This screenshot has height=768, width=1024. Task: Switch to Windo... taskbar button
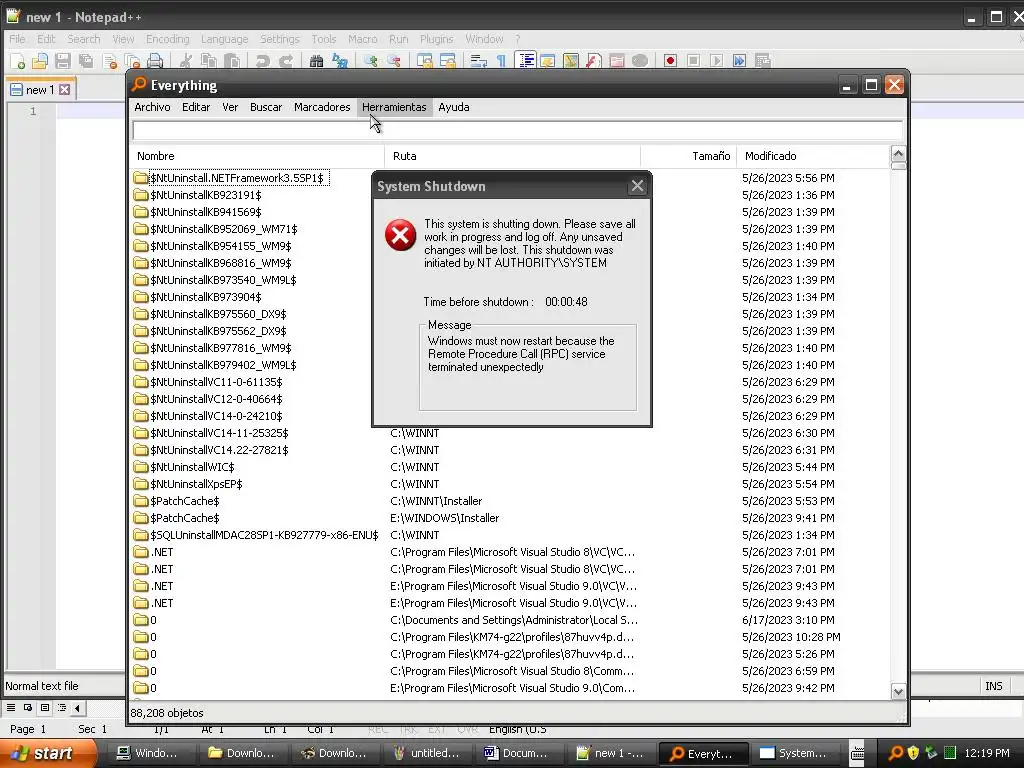pyautogui.click(x=152, y=753)
